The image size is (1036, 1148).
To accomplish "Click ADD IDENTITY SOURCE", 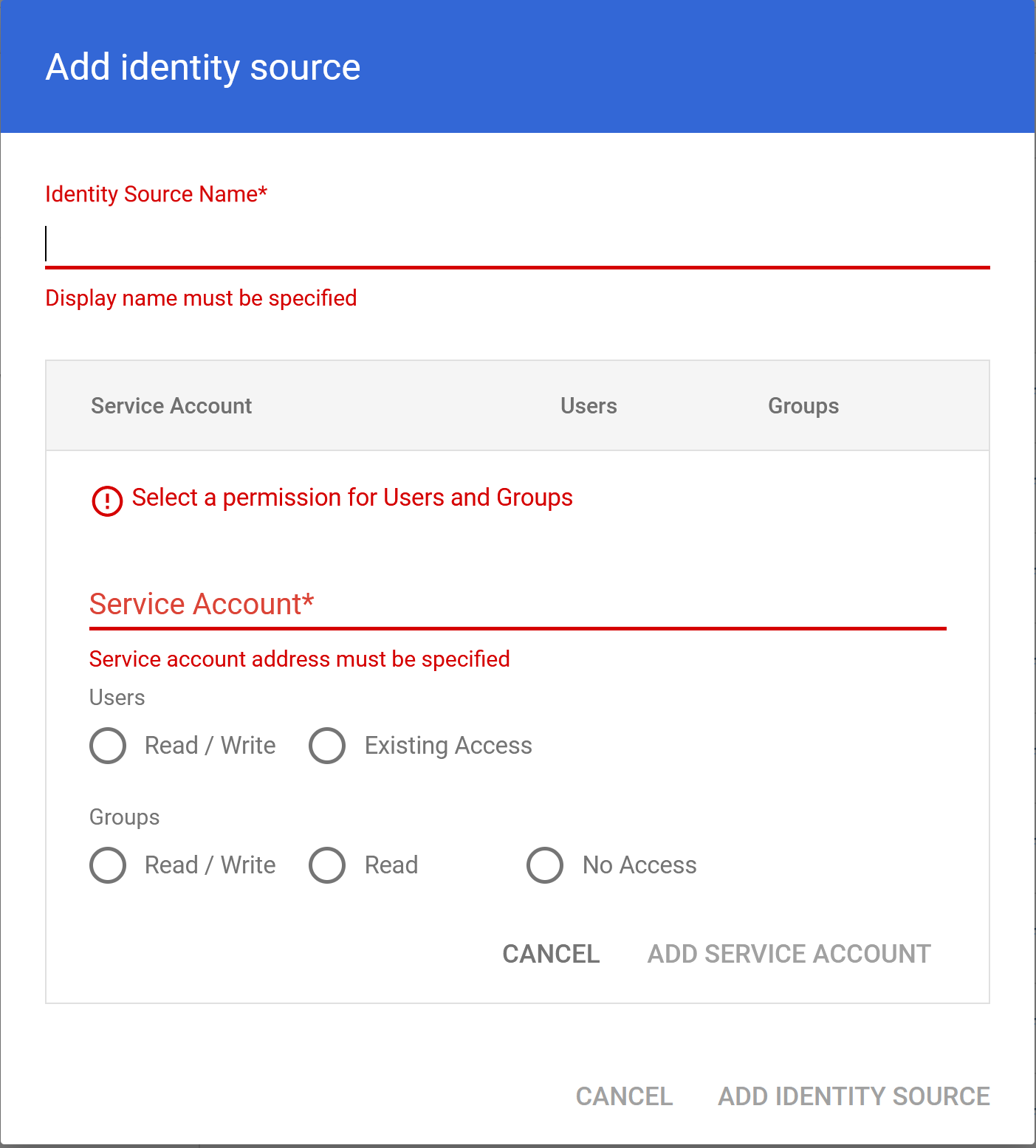I will [853, 1096].
